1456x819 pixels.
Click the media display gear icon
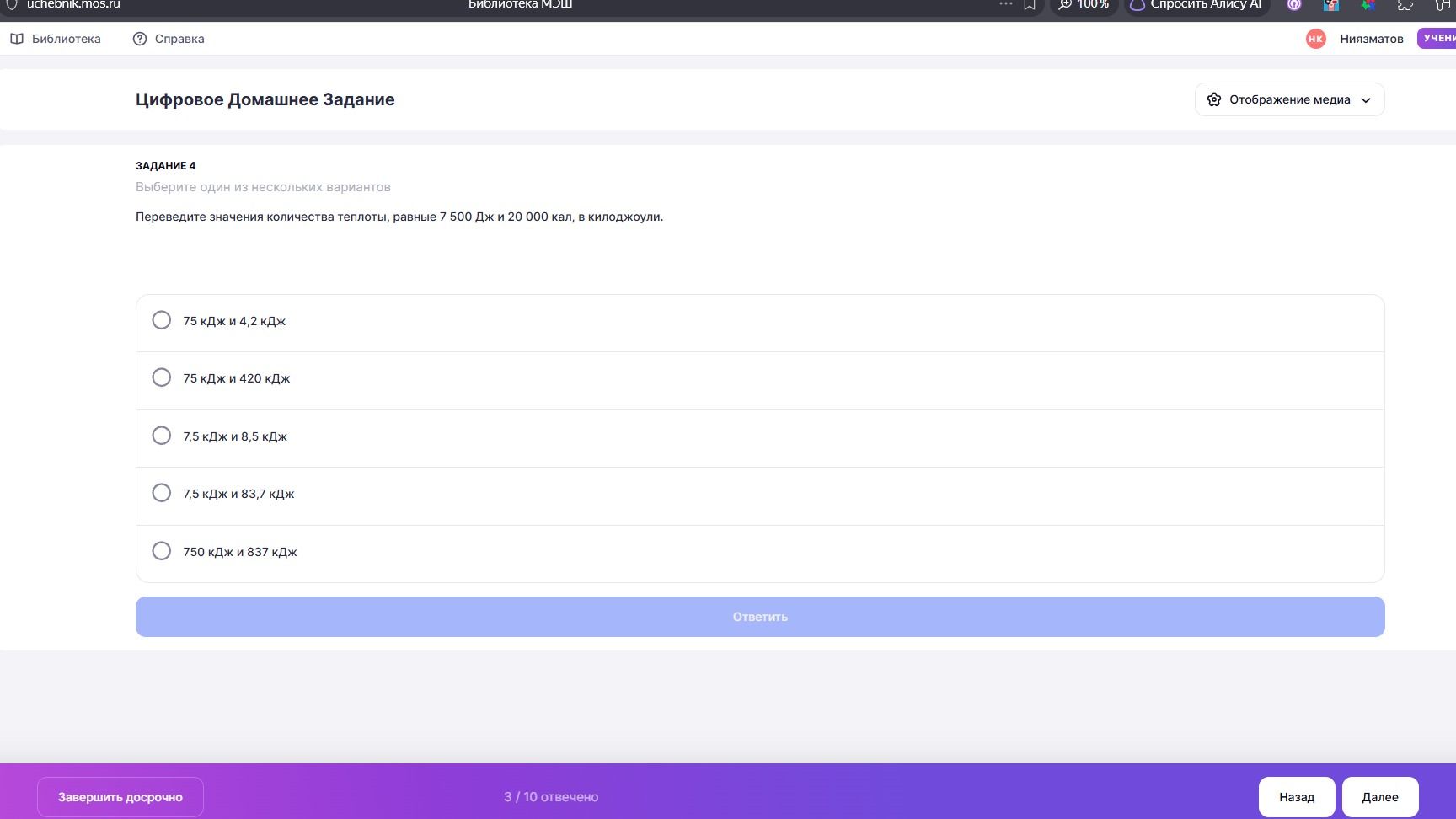point(1214,99)
